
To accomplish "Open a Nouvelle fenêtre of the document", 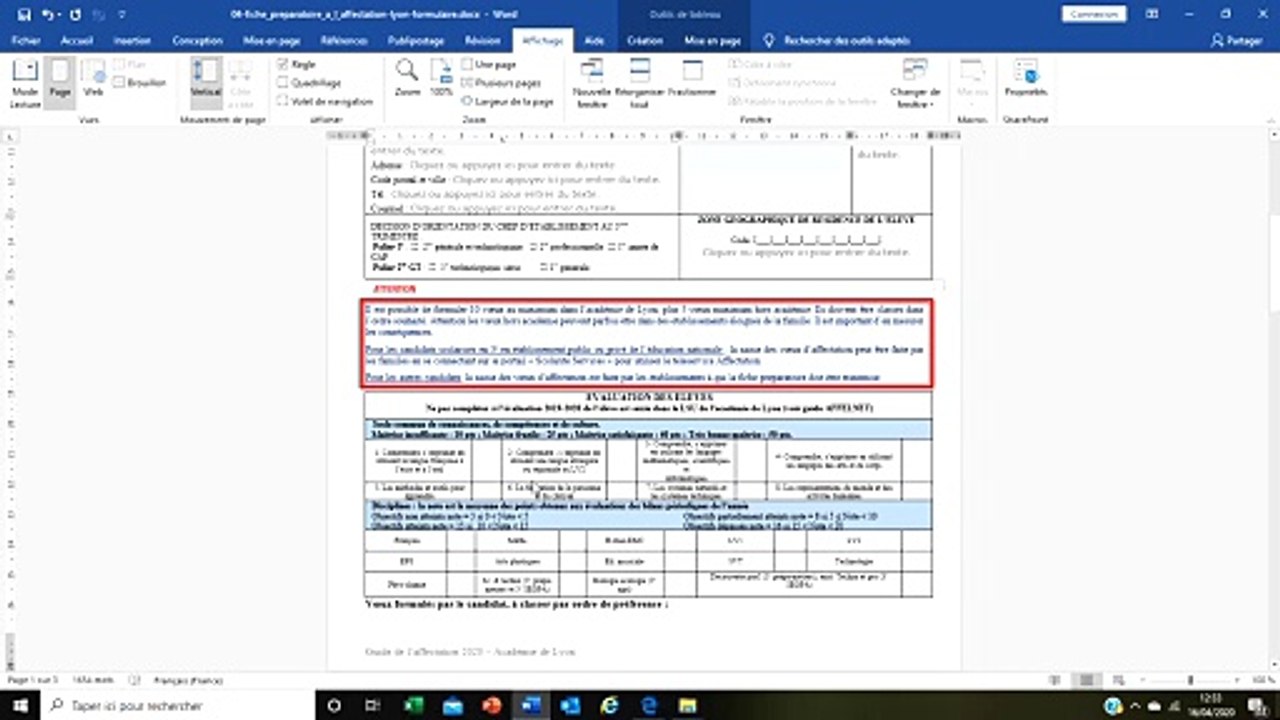I will (x=591, y=83).
